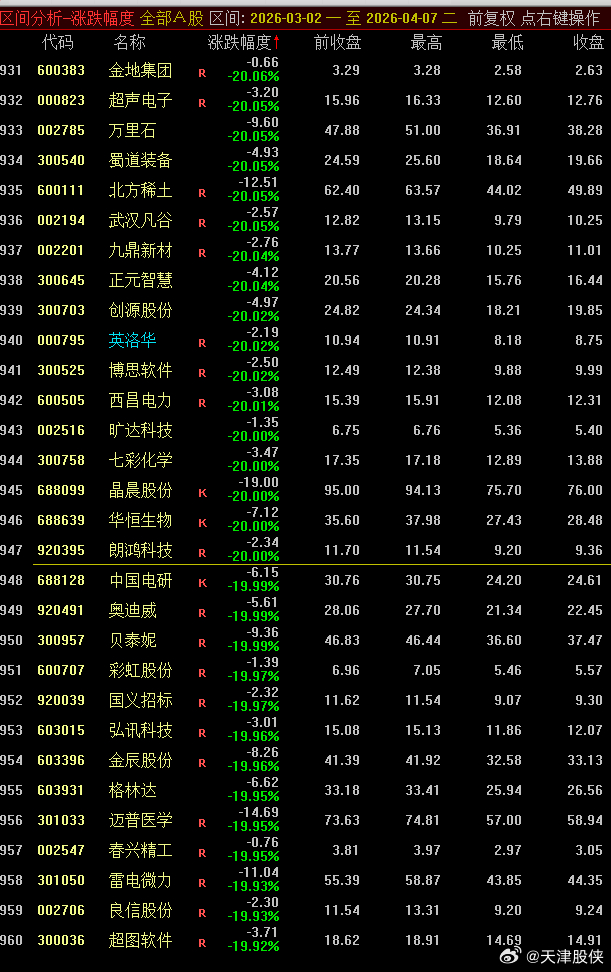The height and width of the screenshot is (972, 611).
Task: Select stock name 七彩化学
Action: (x=141, y=460)
